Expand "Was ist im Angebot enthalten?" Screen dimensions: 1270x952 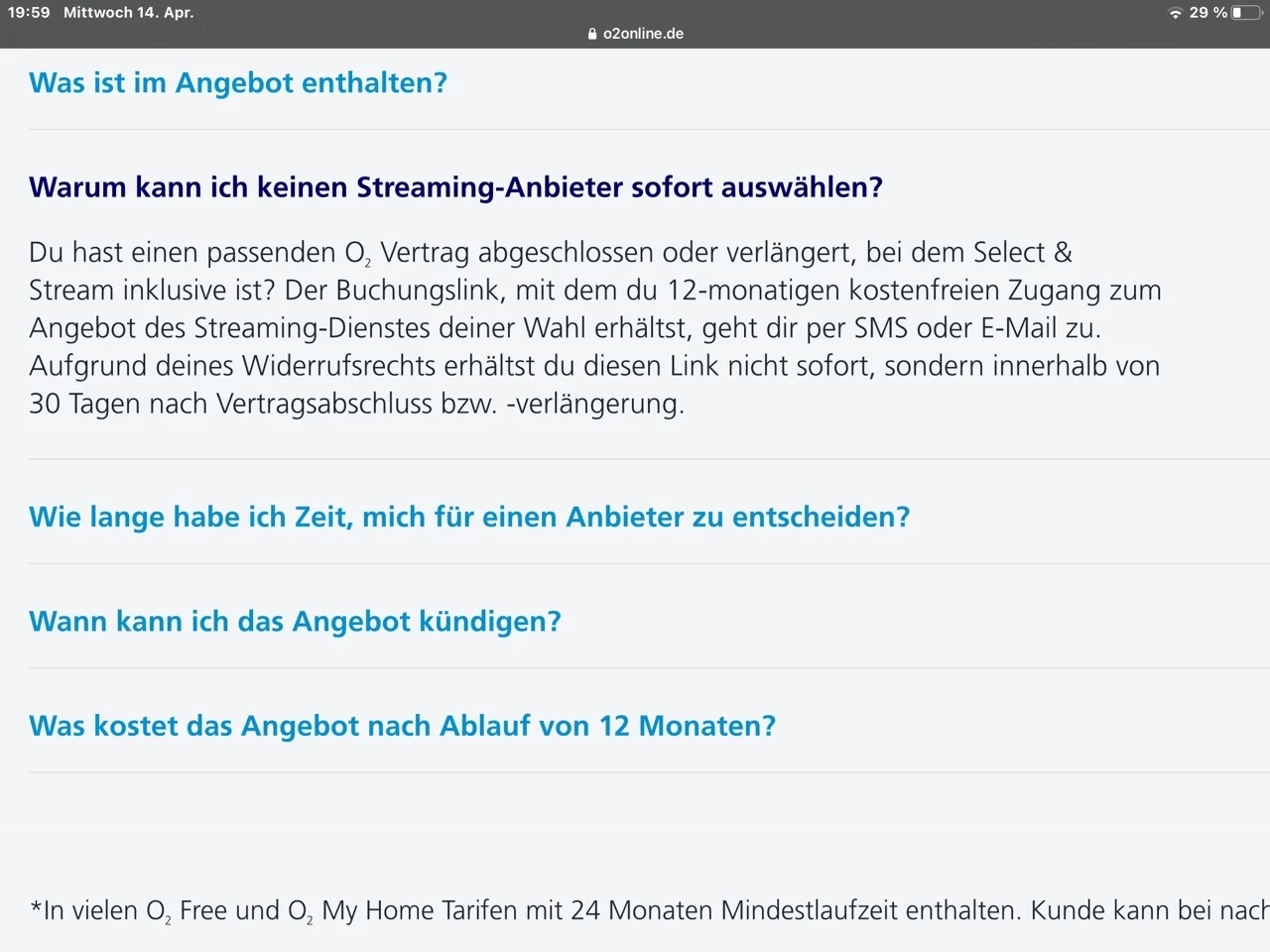point(238,82)
